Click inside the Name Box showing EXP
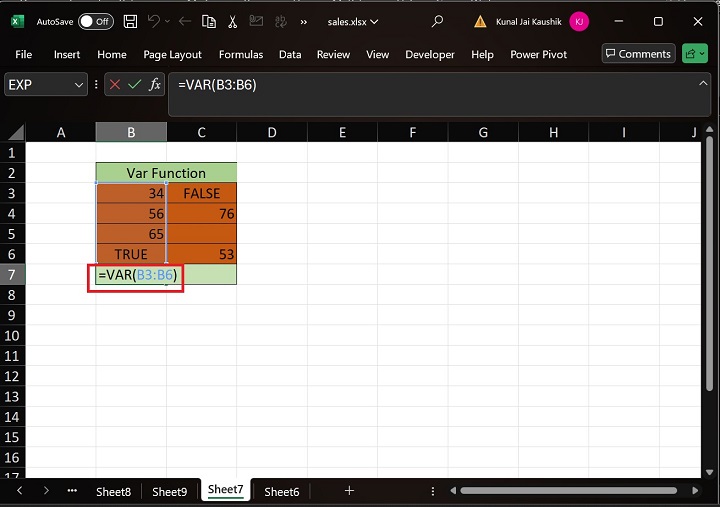720x507 pixels. (39, 85)
